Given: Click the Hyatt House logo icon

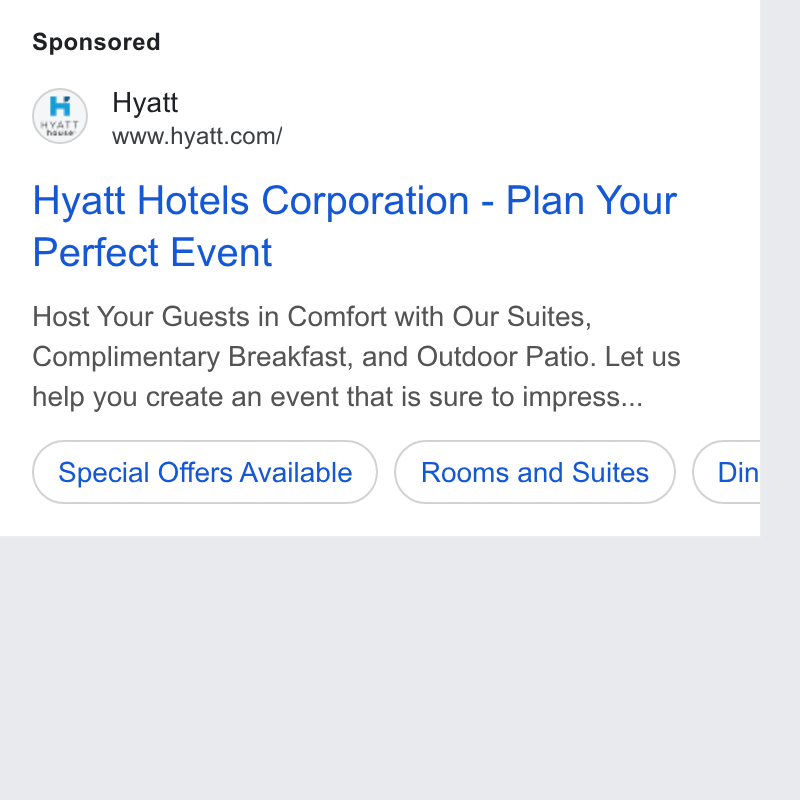Looking at the screenshot, I should pyautogui.click(x=60, y=116).
